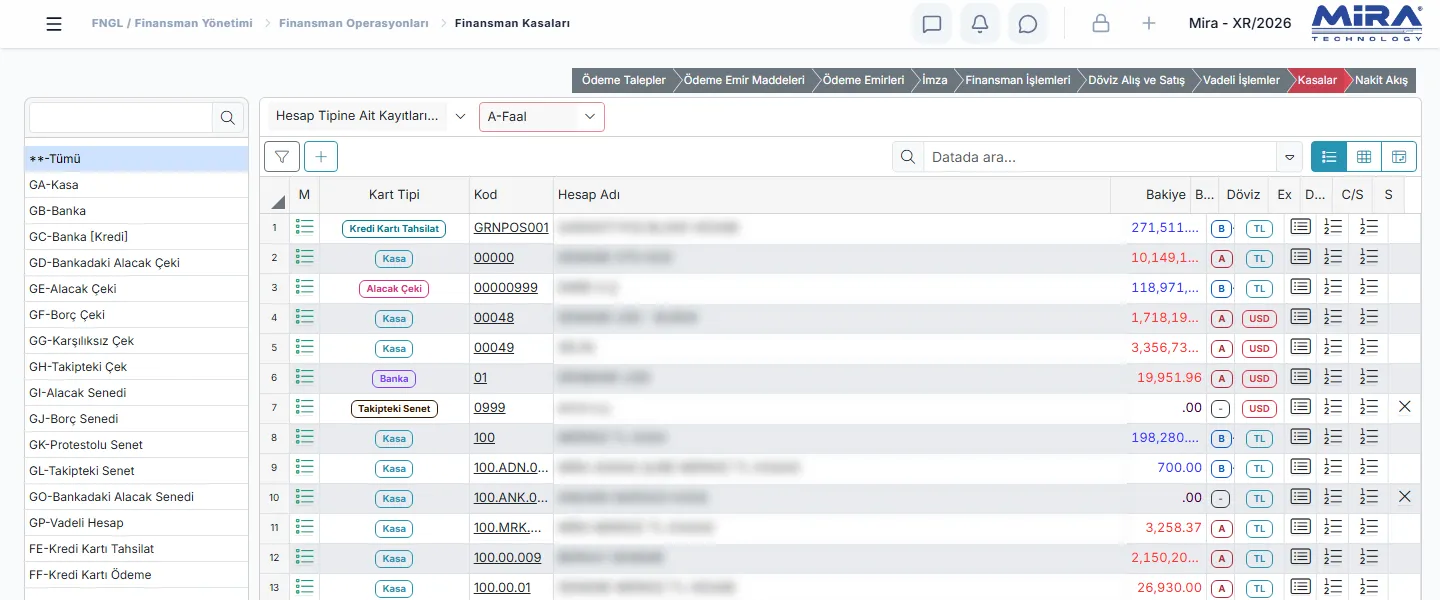
Task: Open row menu icon for GRNPOS001
Action: pyautogui.click(x=305, y=228)
